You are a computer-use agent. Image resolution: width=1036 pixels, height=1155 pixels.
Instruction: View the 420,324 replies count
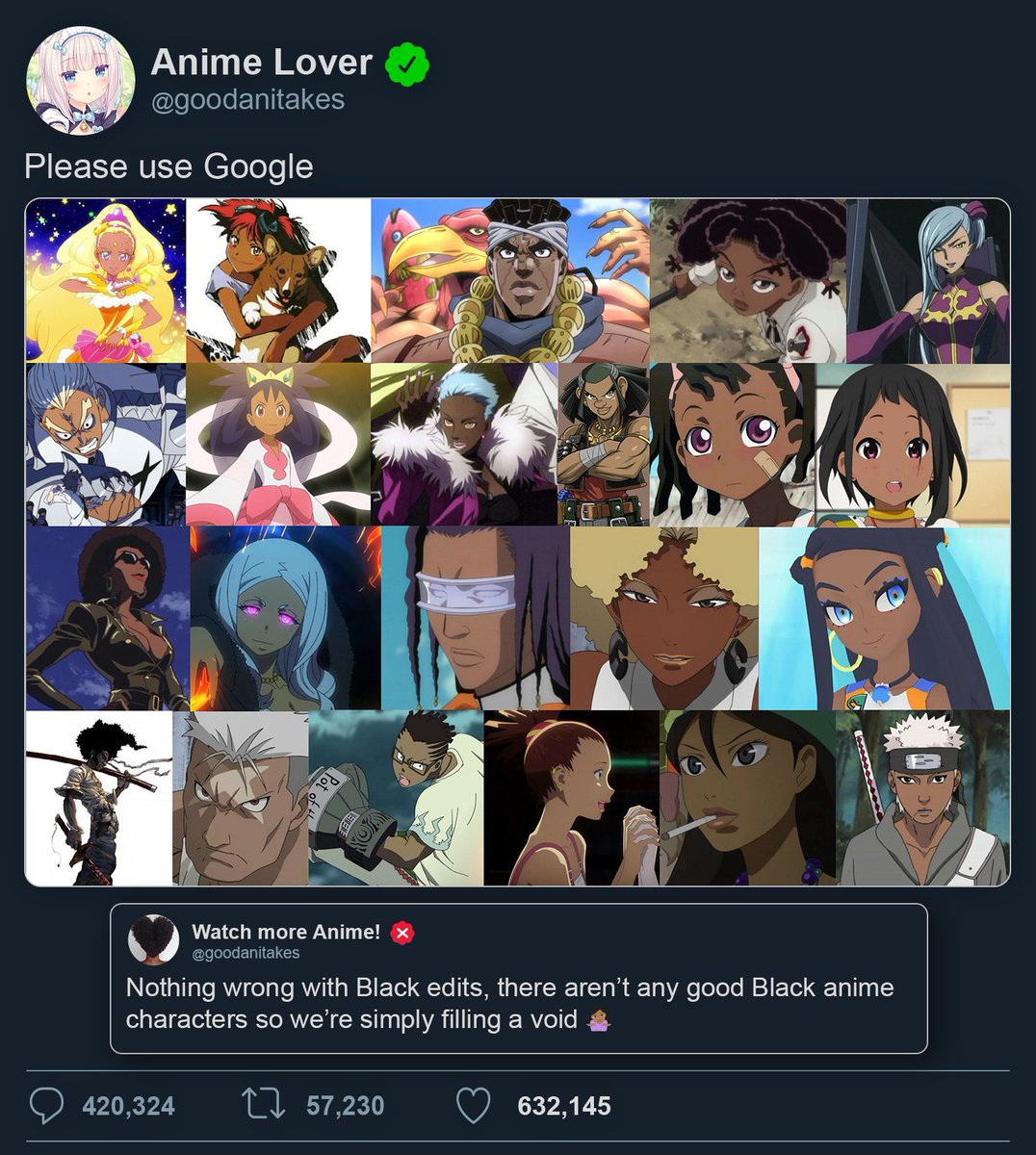(129, 1106)
